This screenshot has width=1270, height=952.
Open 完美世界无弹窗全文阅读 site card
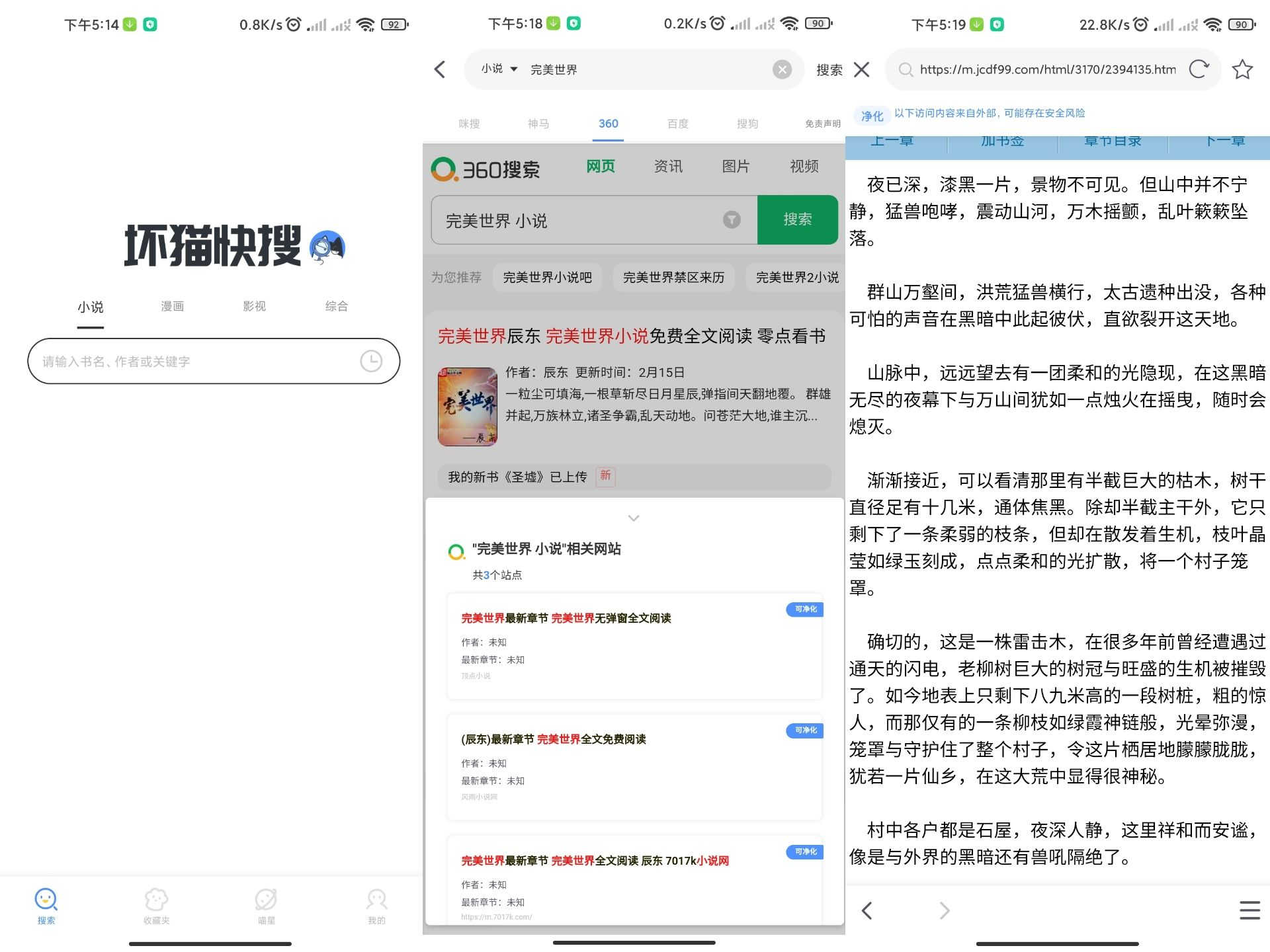click(634, 646)
